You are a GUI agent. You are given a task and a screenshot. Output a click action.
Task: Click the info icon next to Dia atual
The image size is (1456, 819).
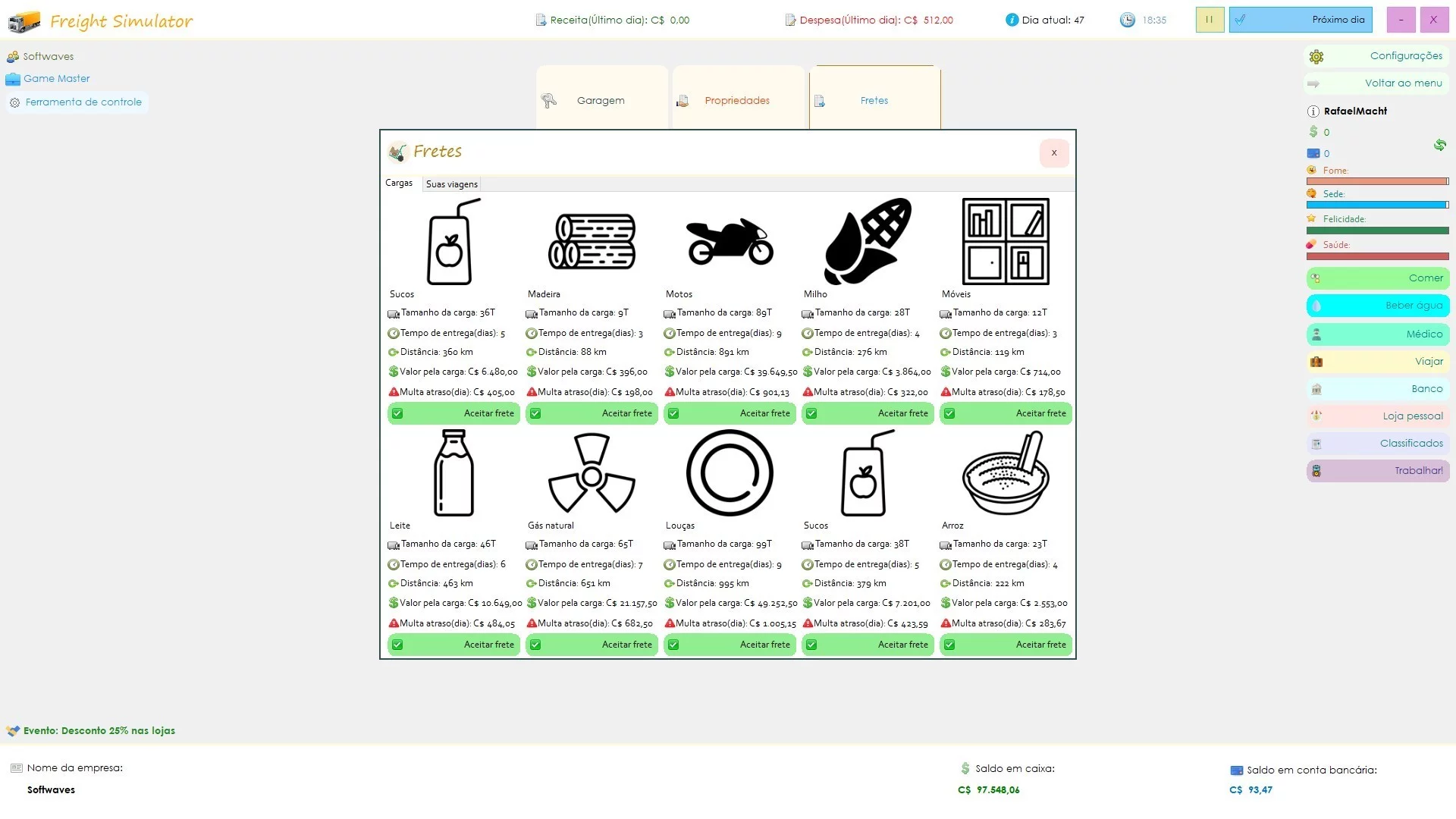(1012, 20)
